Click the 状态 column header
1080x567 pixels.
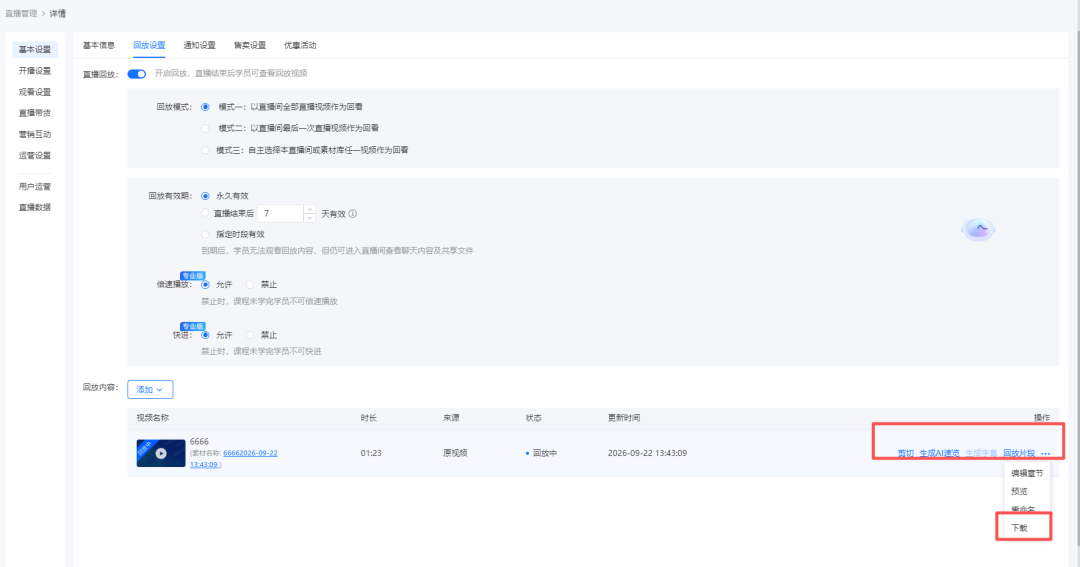(534, 418)
